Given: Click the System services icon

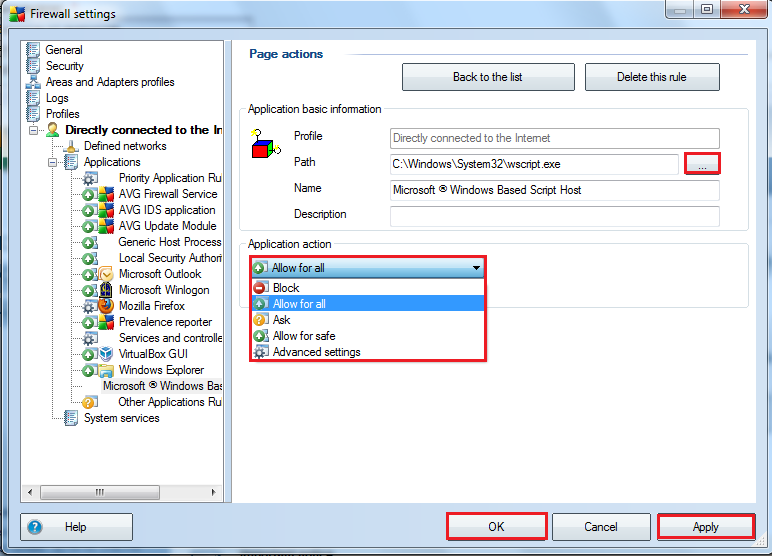Looking at the screenshot, I should (x=71, y=418).
